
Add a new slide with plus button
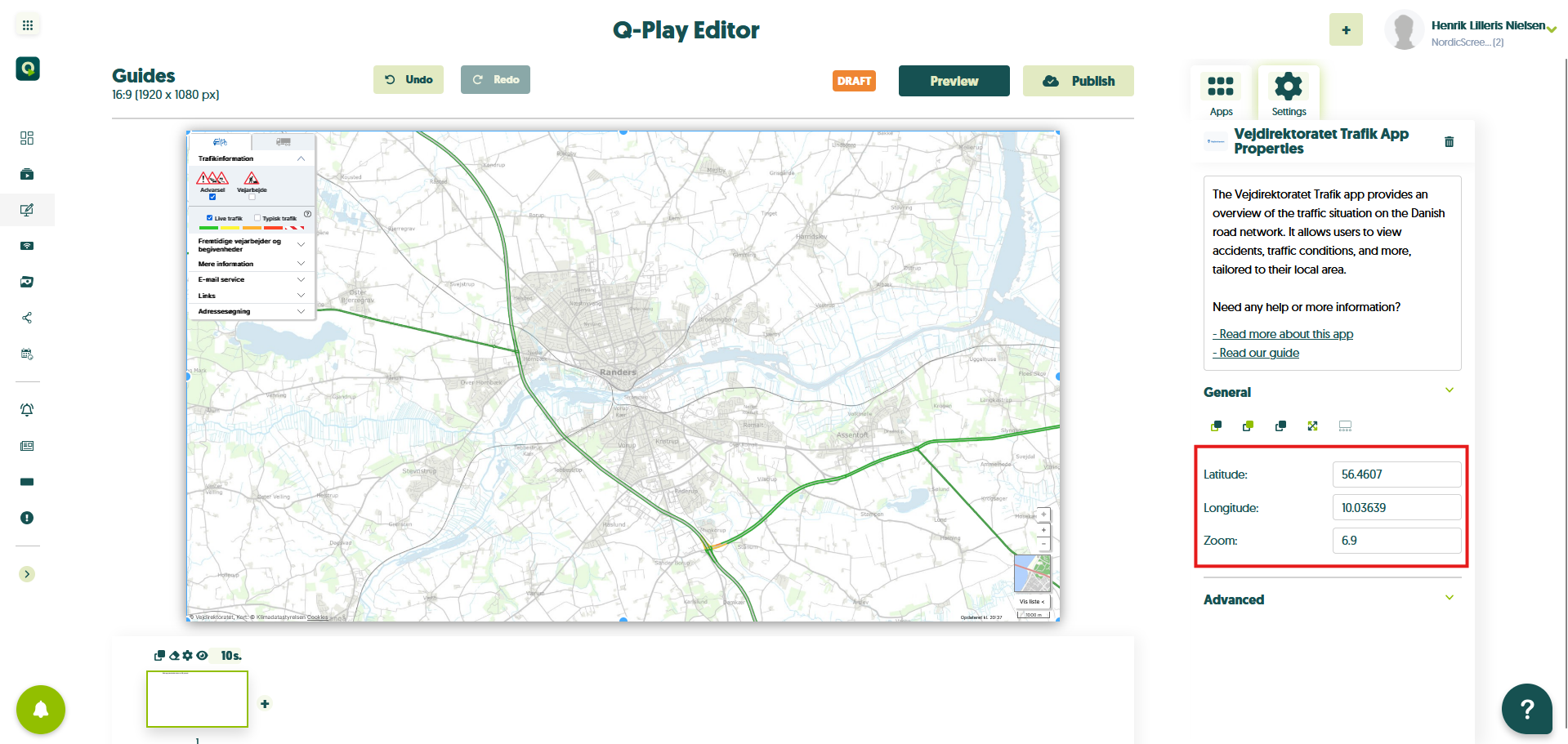[x=265, y=704]
